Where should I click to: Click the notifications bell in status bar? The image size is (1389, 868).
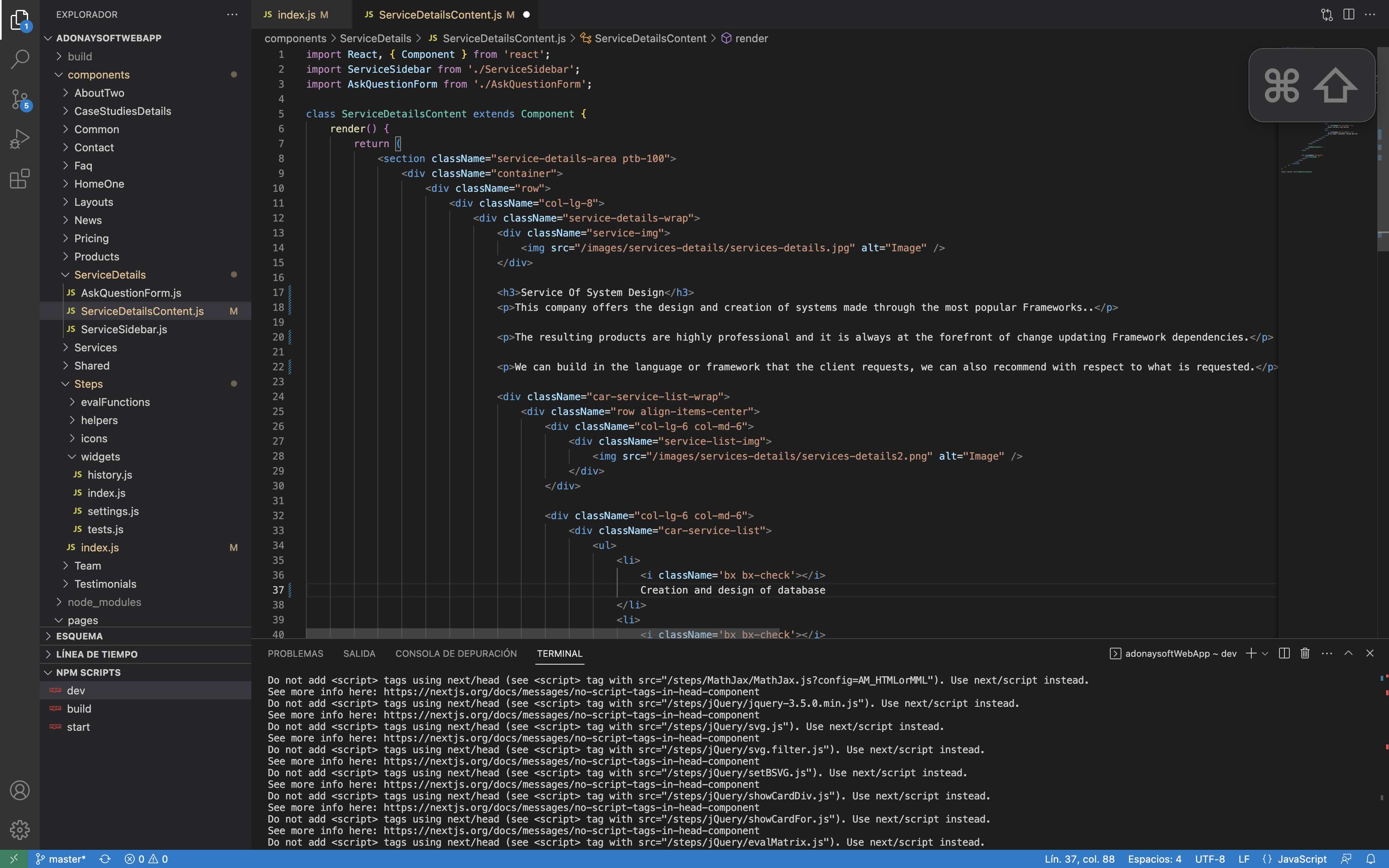[x=1370, y=859]
